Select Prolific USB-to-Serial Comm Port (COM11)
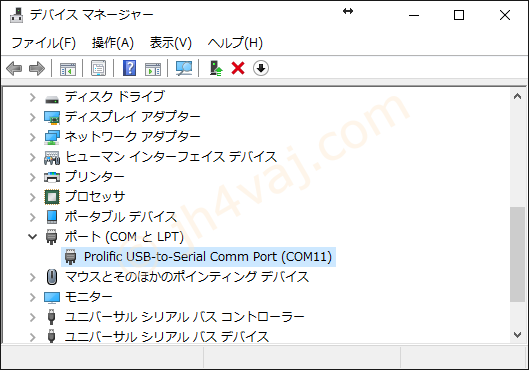The image size is (529, 370). tap(198, 257)
